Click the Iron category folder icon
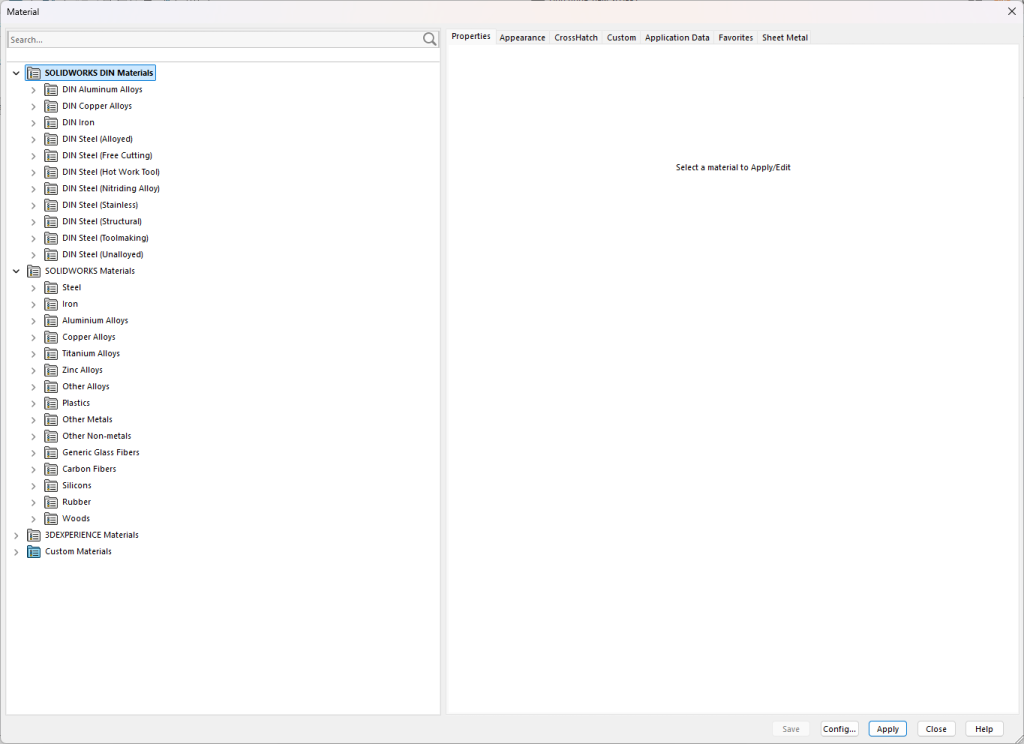 51,304
